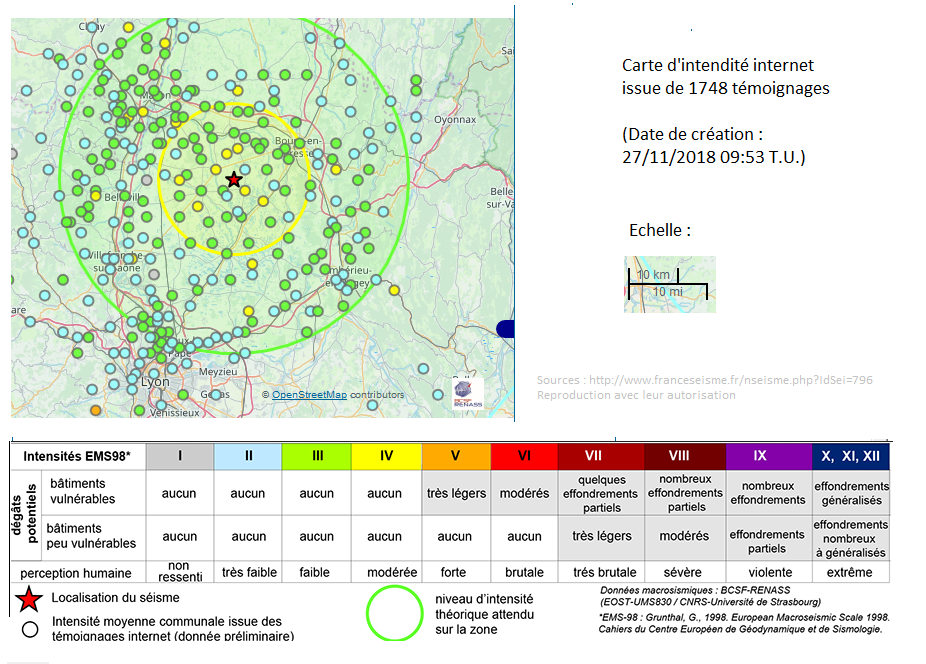The height and width of the screenshot is (664, 926).
Task: Select the green intensity III swatch
Action: (x=317, y=456)
